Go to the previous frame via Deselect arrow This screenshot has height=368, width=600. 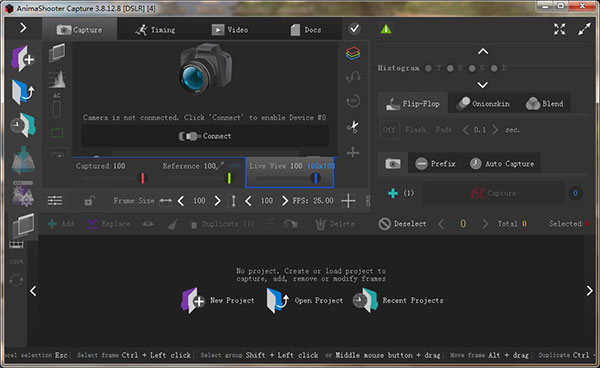[x=441, y=224]
